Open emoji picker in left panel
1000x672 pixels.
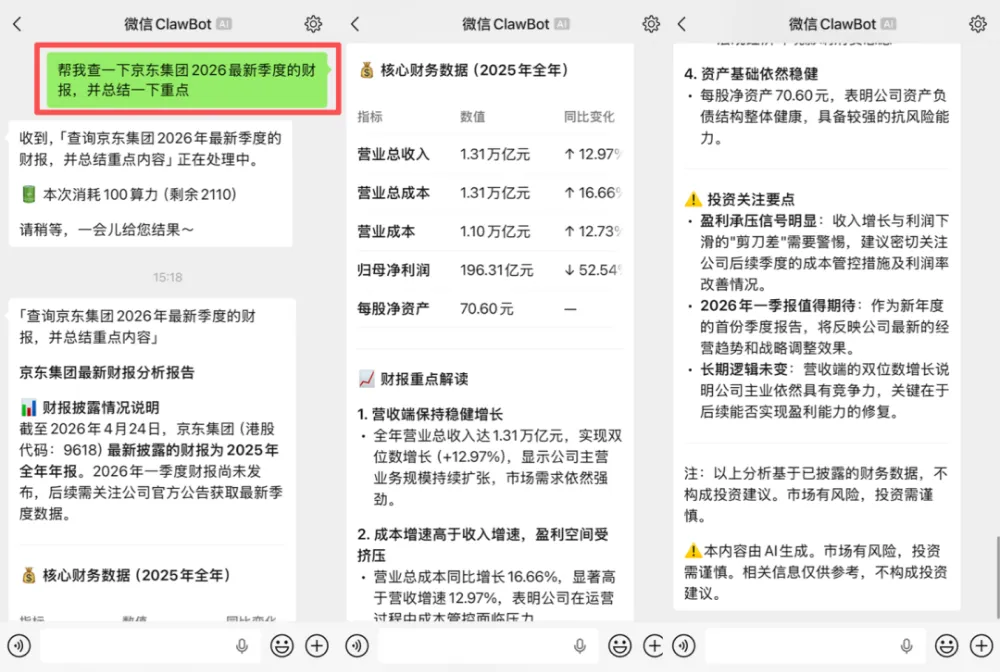click(282, 646)
